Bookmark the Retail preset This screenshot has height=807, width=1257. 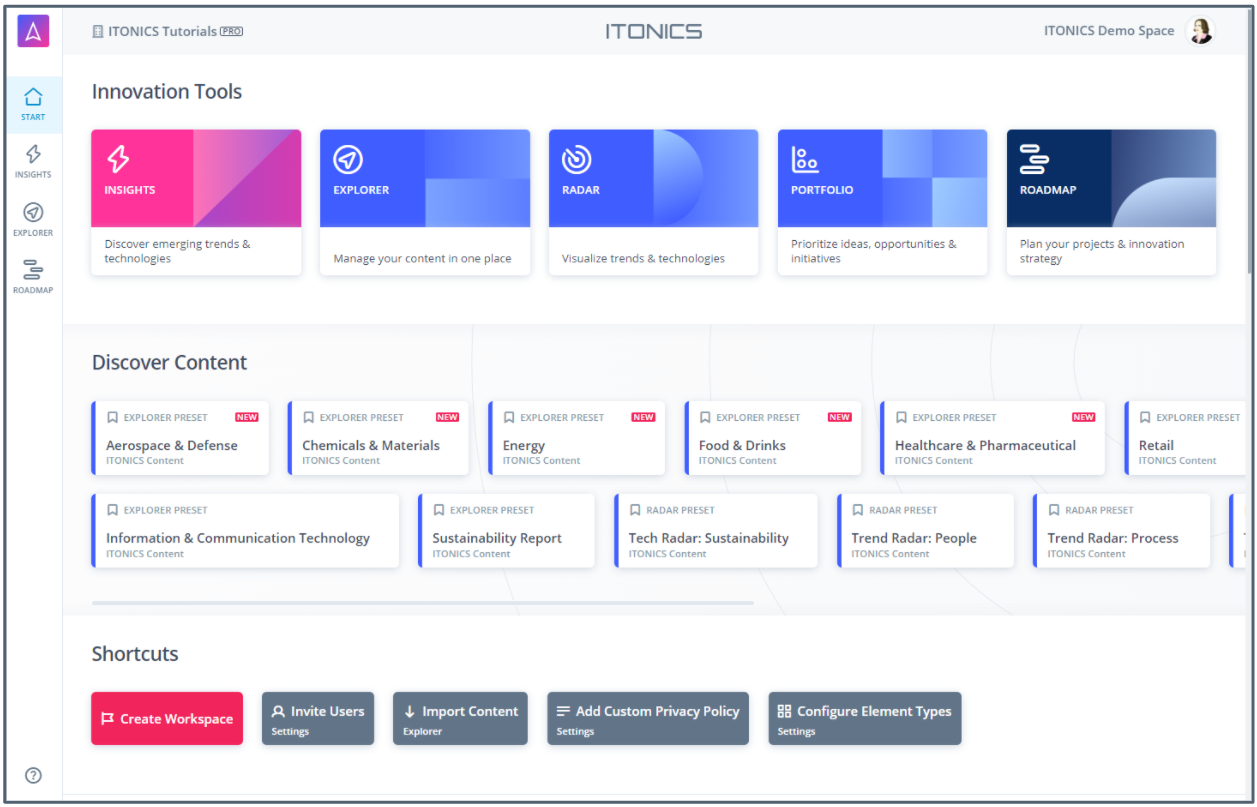1145,418
